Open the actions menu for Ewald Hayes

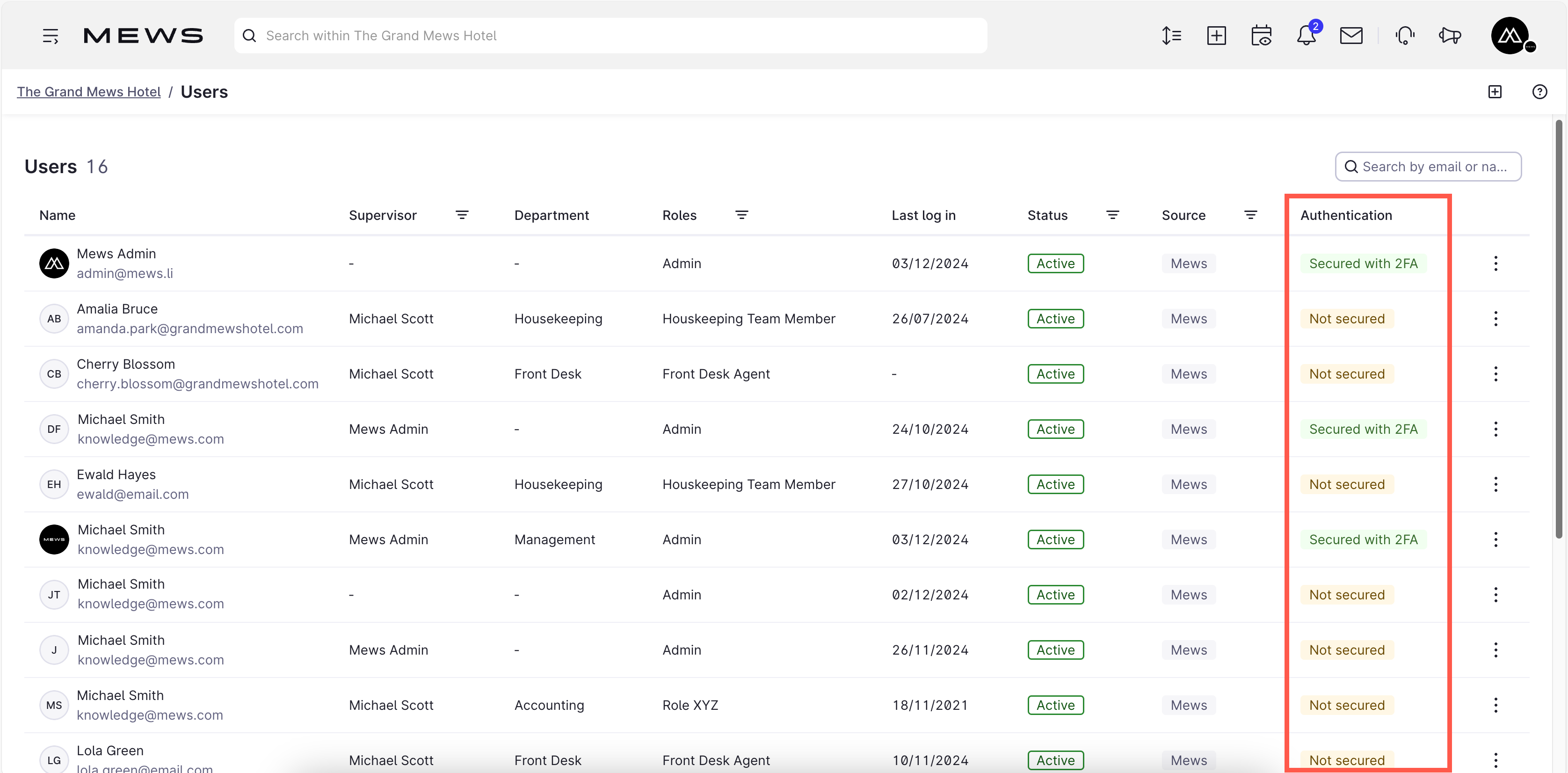click(x=1496, y=484)
